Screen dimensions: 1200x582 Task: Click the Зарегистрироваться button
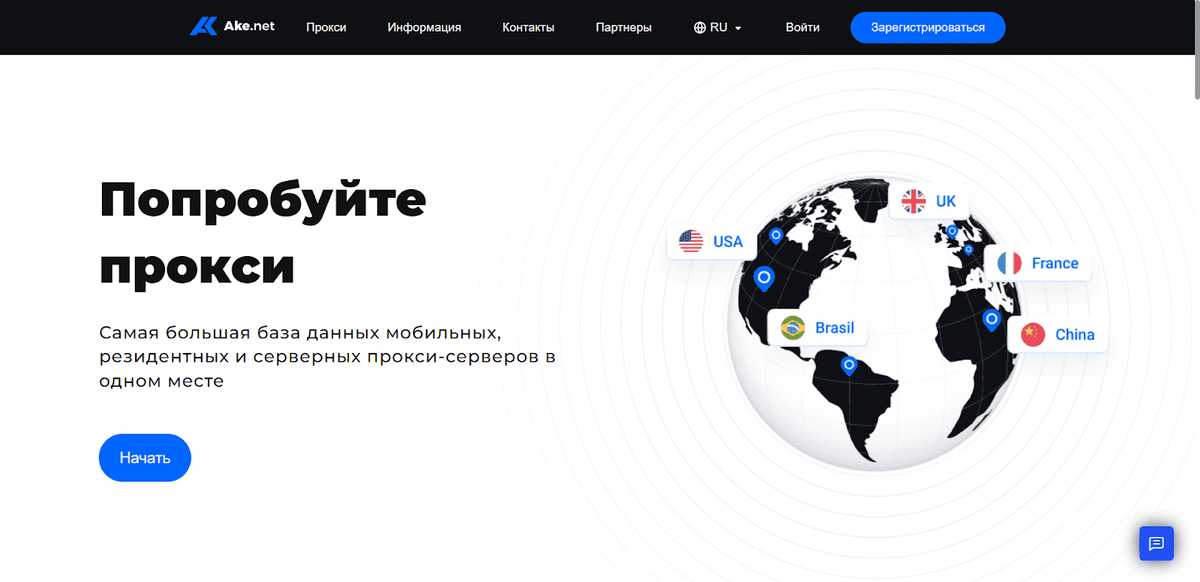[x=927, y=28]
